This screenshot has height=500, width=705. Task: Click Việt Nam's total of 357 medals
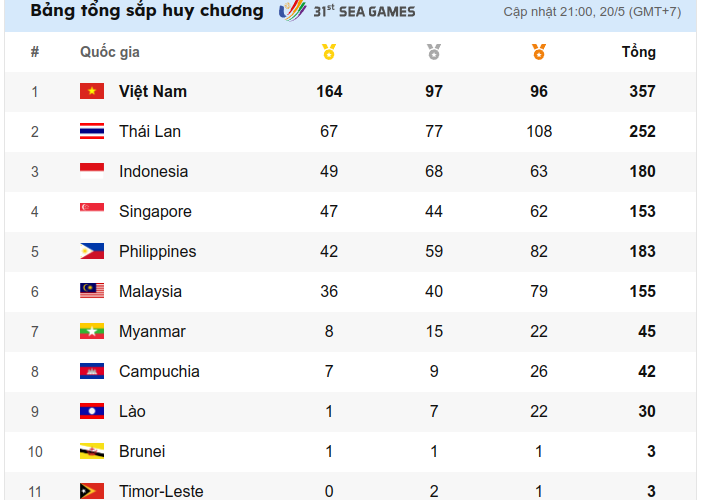[x=642, y=92]
